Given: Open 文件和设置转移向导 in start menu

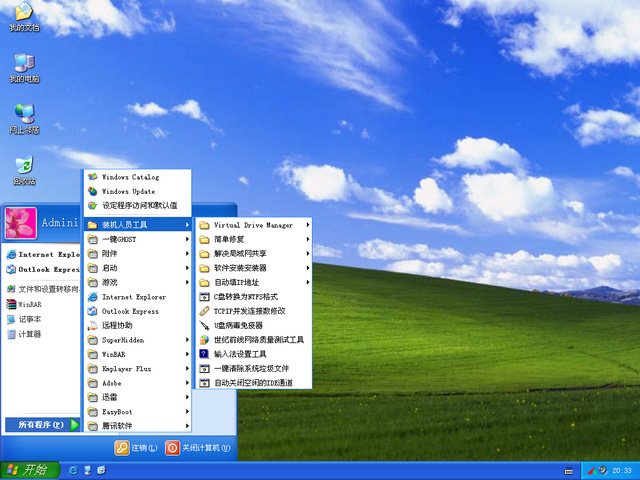Looking at the screenshot, I should 42,289.
